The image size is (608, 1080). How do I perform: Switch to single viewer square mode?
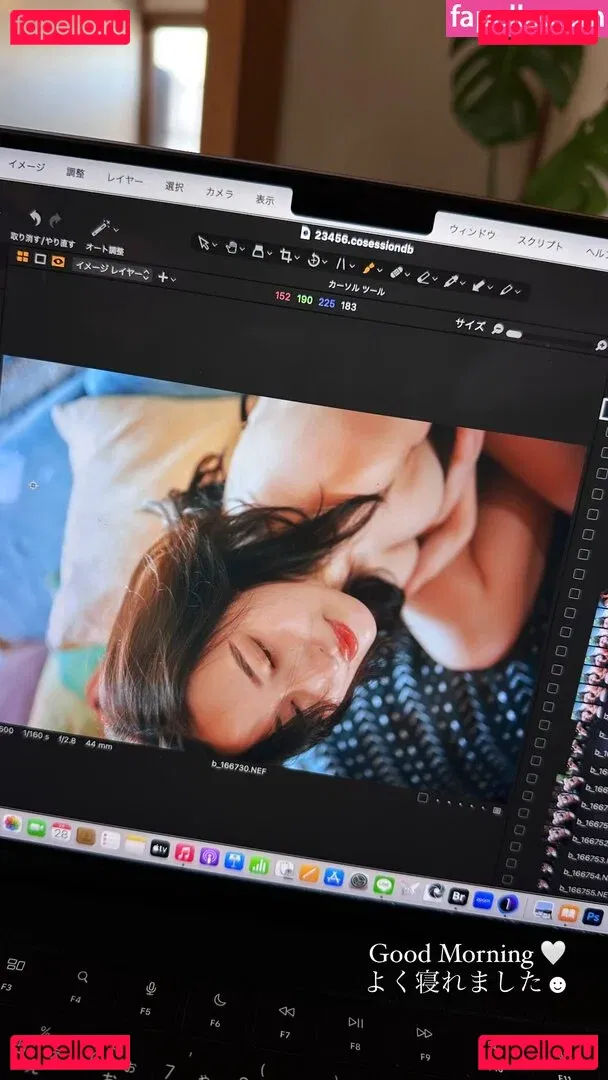(41, 259)
